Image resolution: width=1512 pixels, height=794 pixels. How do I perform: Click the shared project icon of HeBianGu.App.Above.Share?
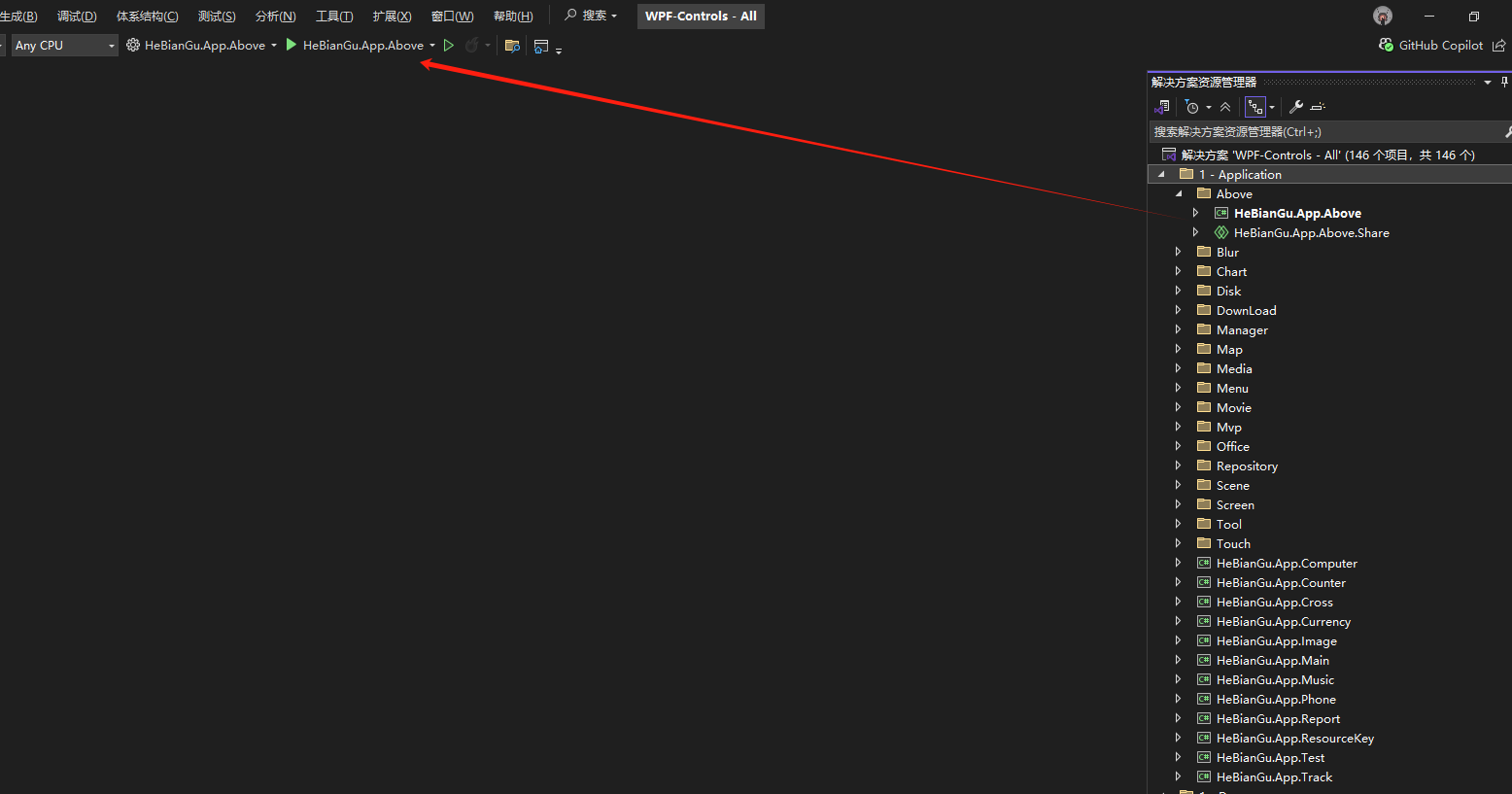[x=1221, y=232]
